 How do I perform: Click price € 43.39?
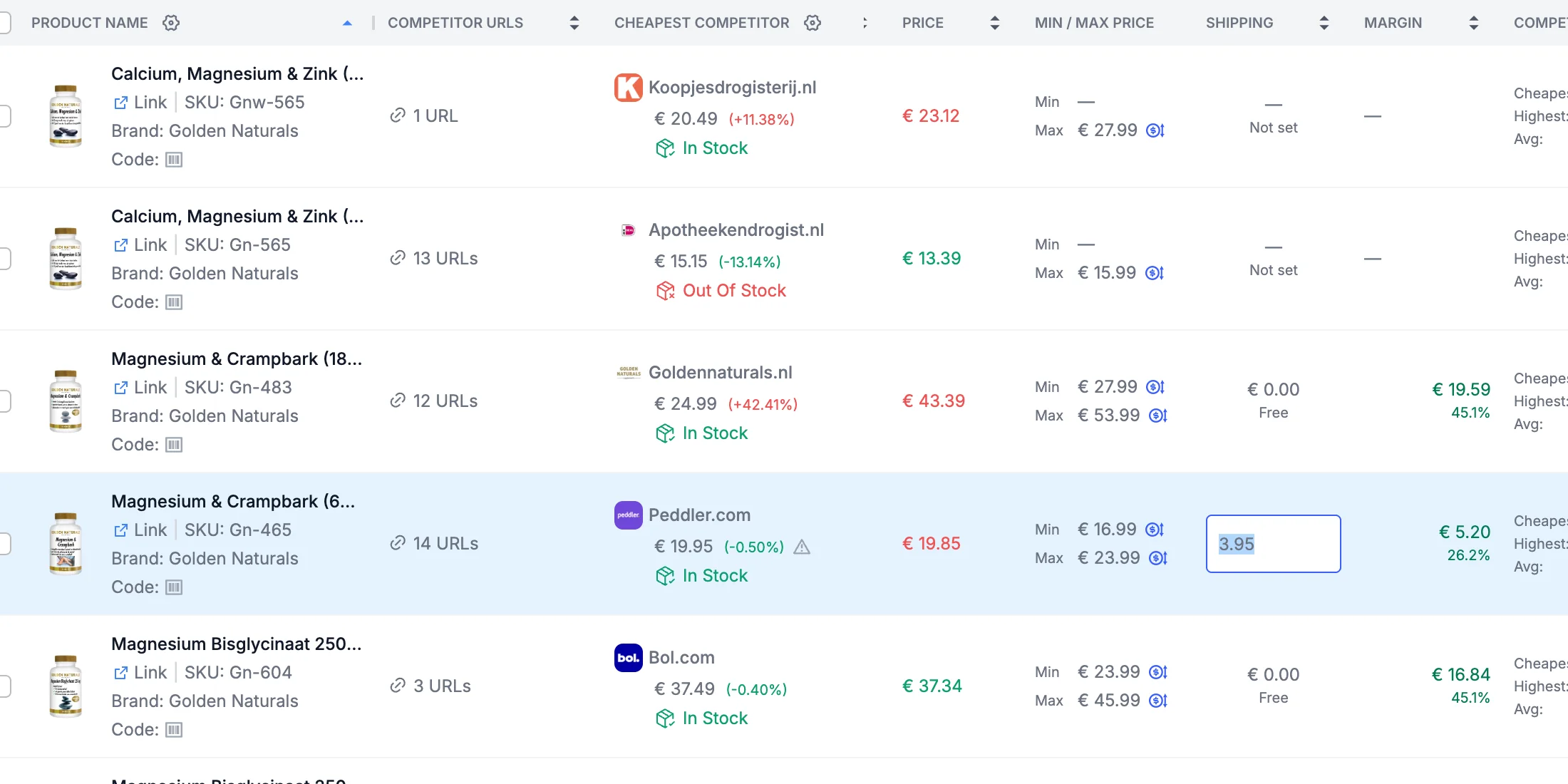(x=934, y=401)
